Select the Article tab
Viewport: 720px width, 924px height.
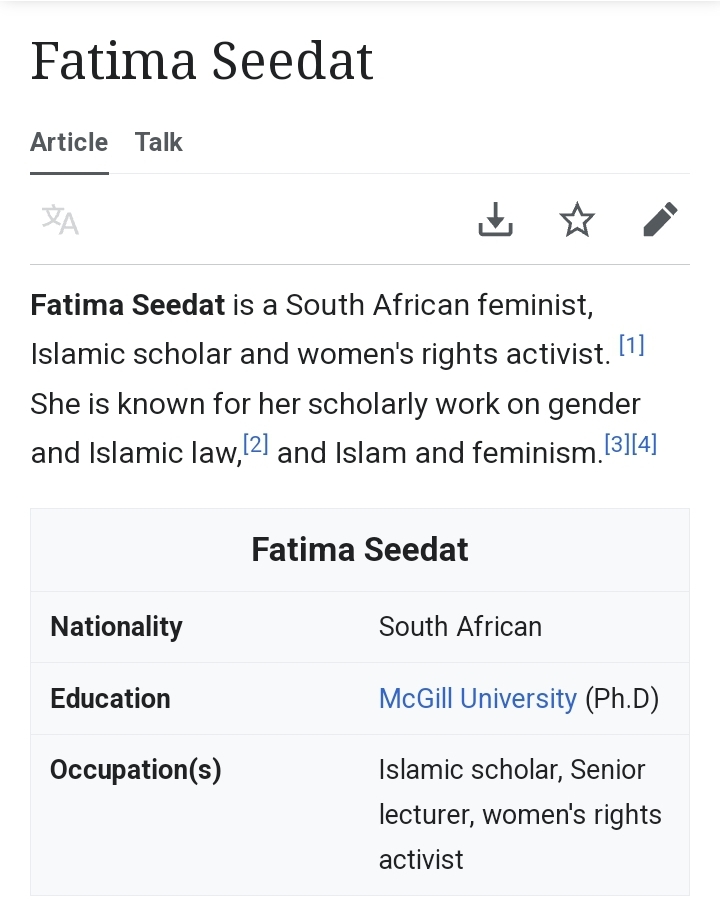69,142
